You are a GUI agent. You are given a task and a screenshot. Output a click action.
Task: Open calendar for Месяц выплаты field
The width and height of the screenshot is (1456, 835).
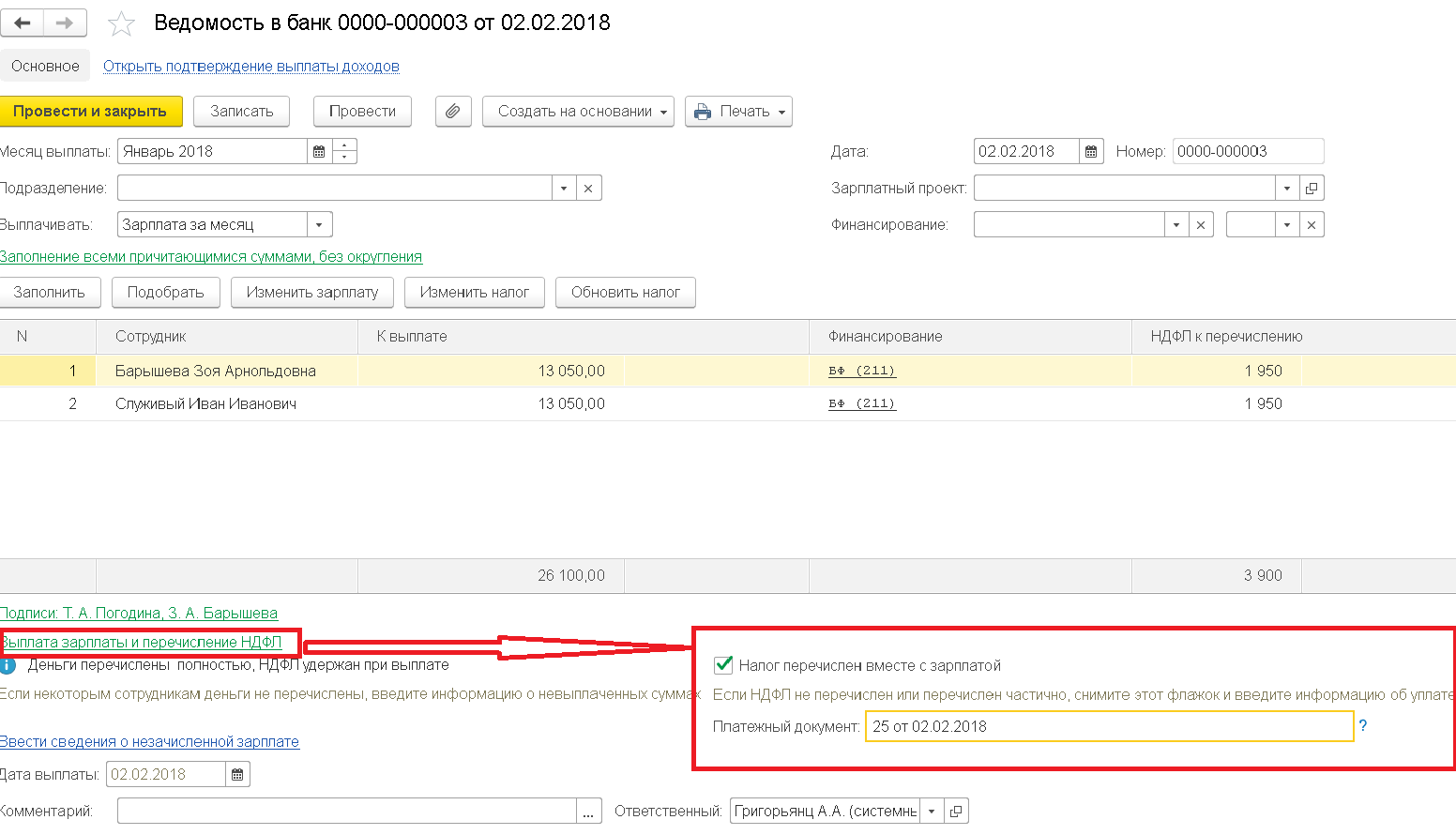pyautogui.click(x=319, y=151)
